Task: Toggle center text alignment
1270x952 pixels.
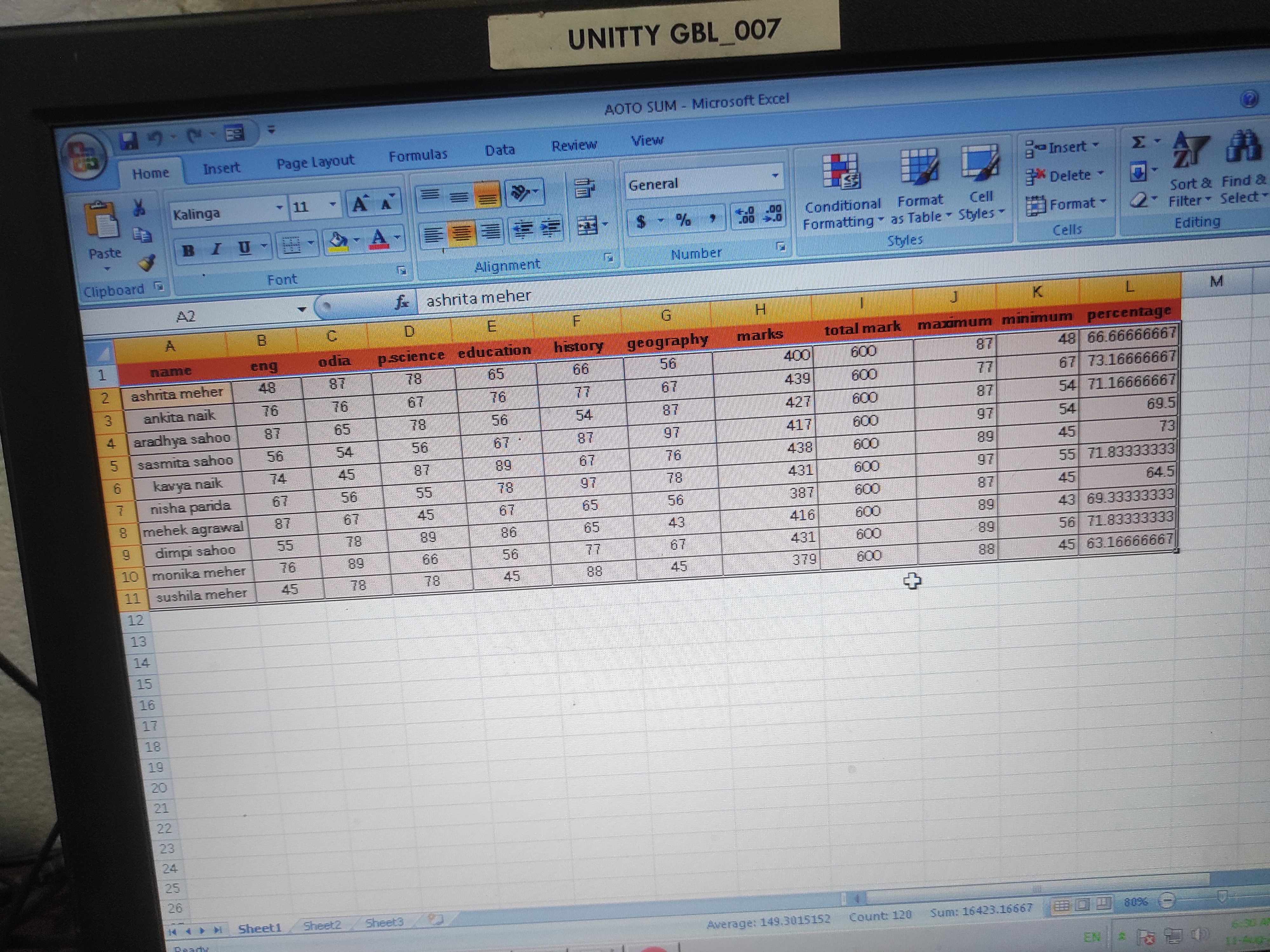Action: 461,232
